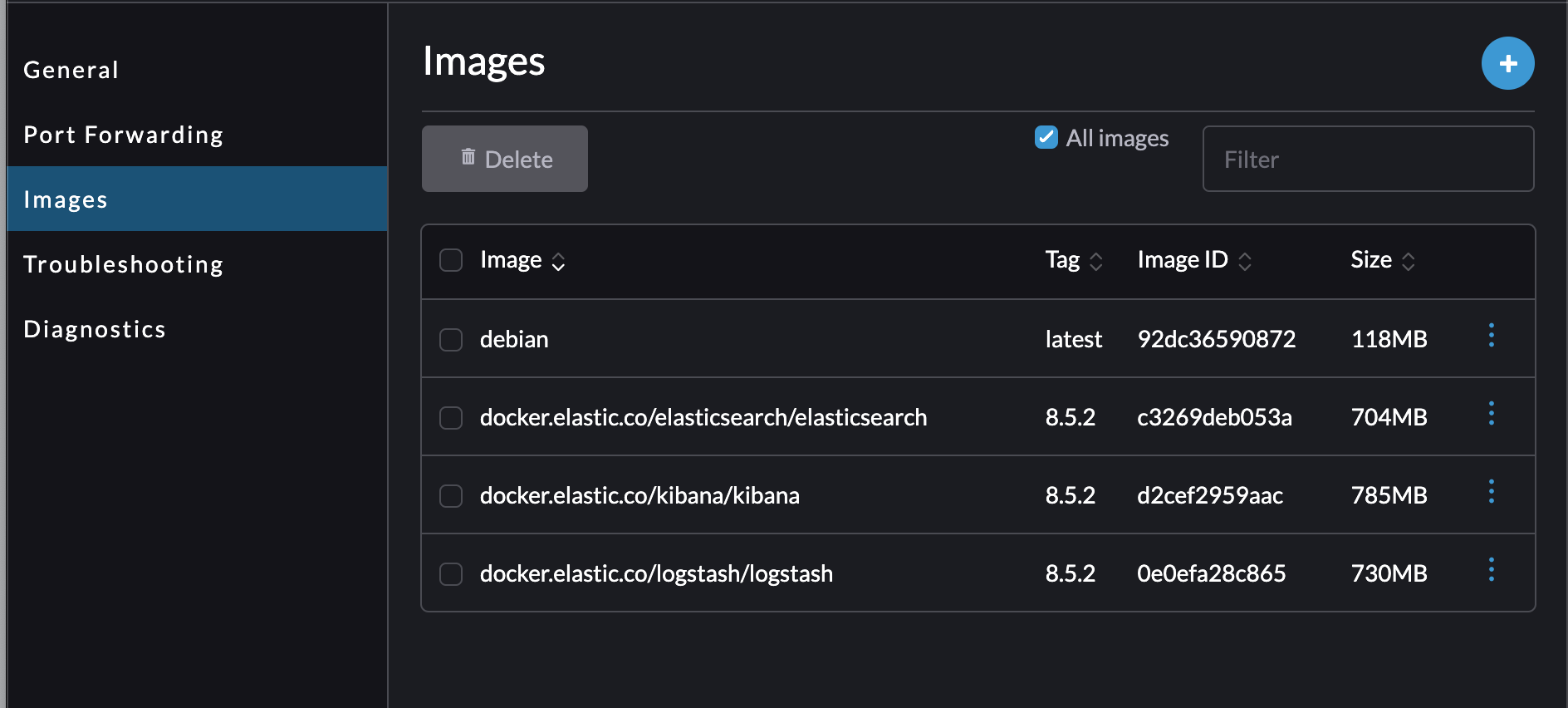Viewport: 1568px width, 708px height.
Task: Click the 118MB size value
Action: tap(1389, 339)
